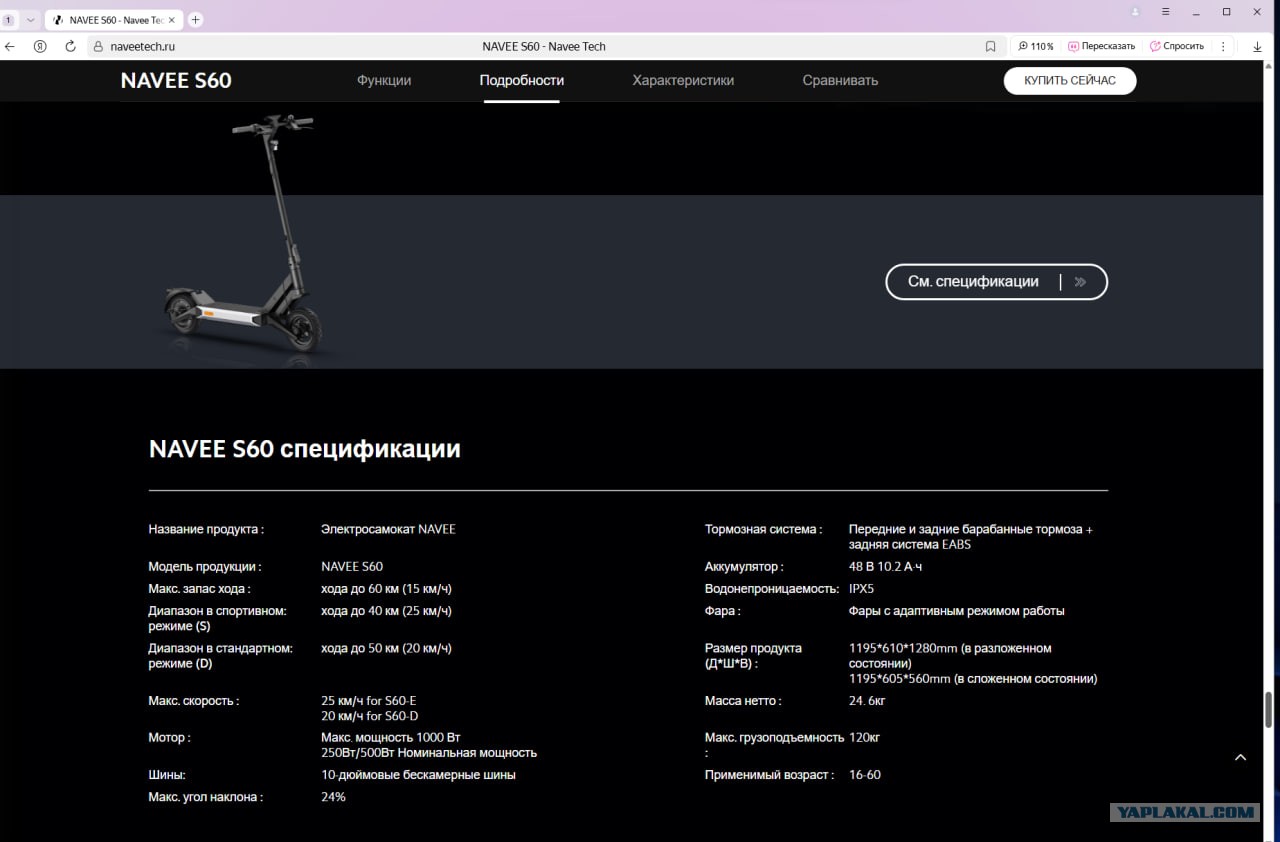
Task: Open the three-dot toolbar menu
Action: [1223, 46]
